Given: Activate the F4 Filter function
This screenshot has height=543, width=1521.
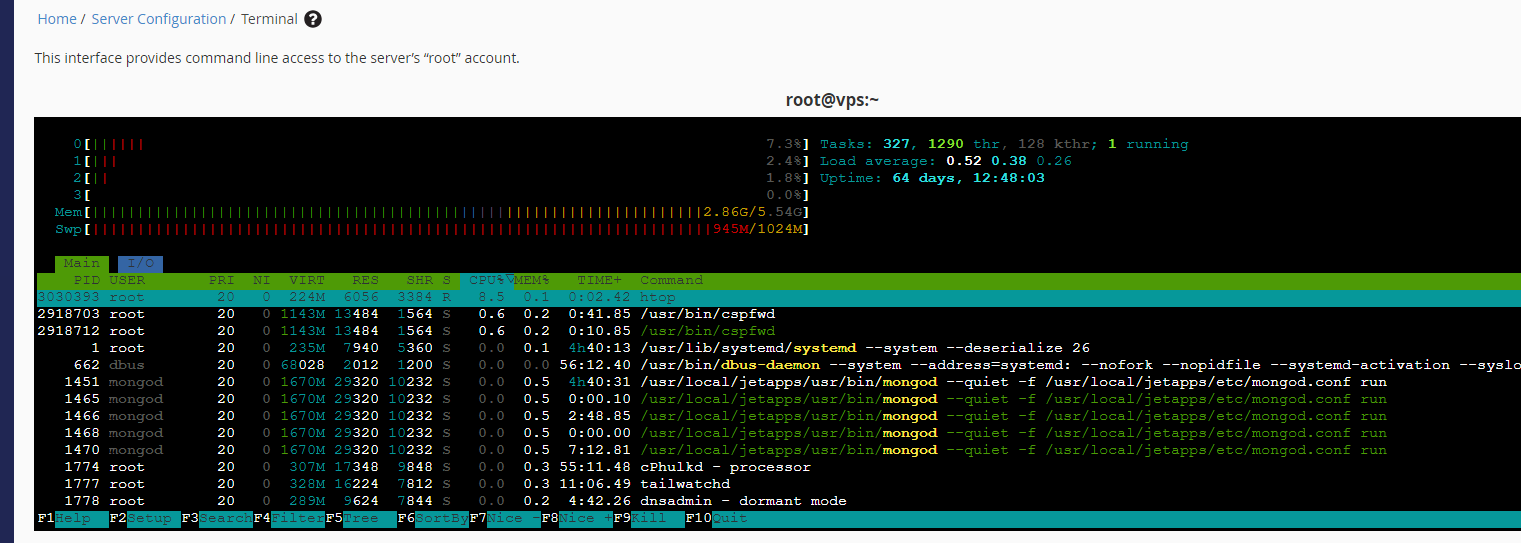Looking at the screenshot, I should click(x=289, y=518).
